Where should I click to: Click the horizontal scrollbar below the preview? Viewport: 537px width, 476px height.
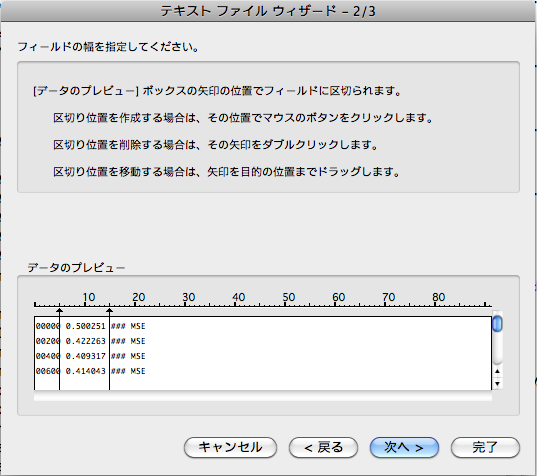tap(263, 397)
